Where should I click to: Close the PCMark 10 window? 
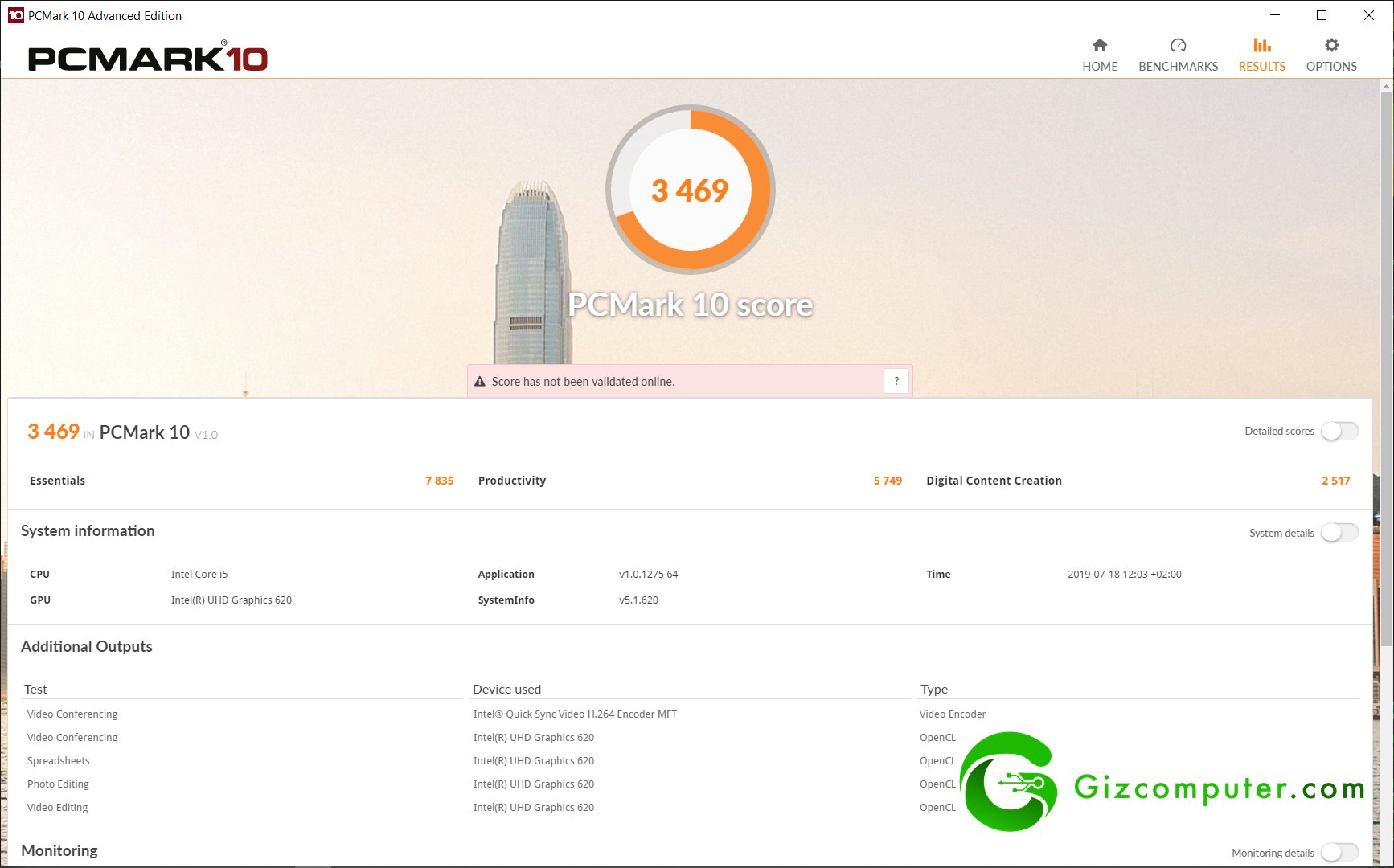tap(1368, 15)
